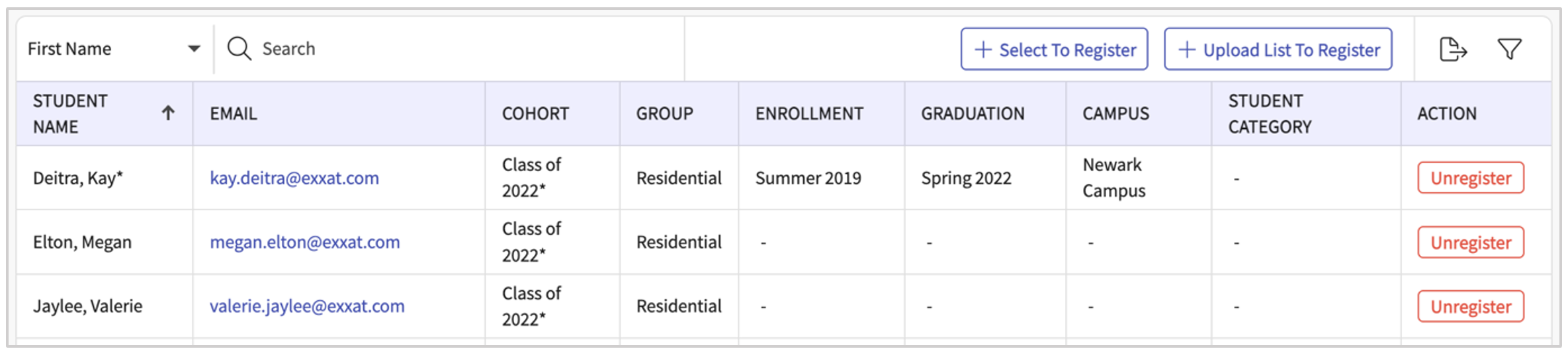The image size is (1568, 353).
Task: Click the Search text field
Action: pyautogui.click(x=463, y=49)
